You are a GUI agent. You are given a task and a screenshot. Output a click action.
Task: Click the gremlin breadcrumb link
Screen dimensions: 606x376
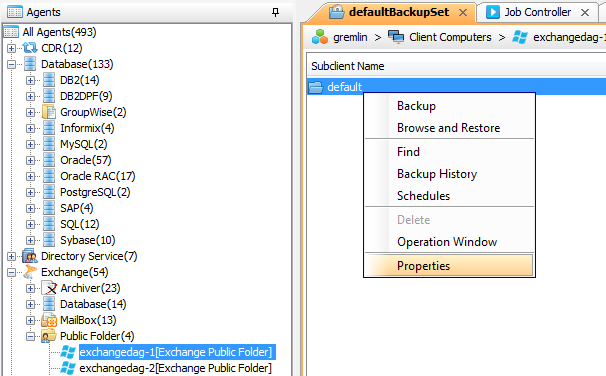tap(350, 37)
